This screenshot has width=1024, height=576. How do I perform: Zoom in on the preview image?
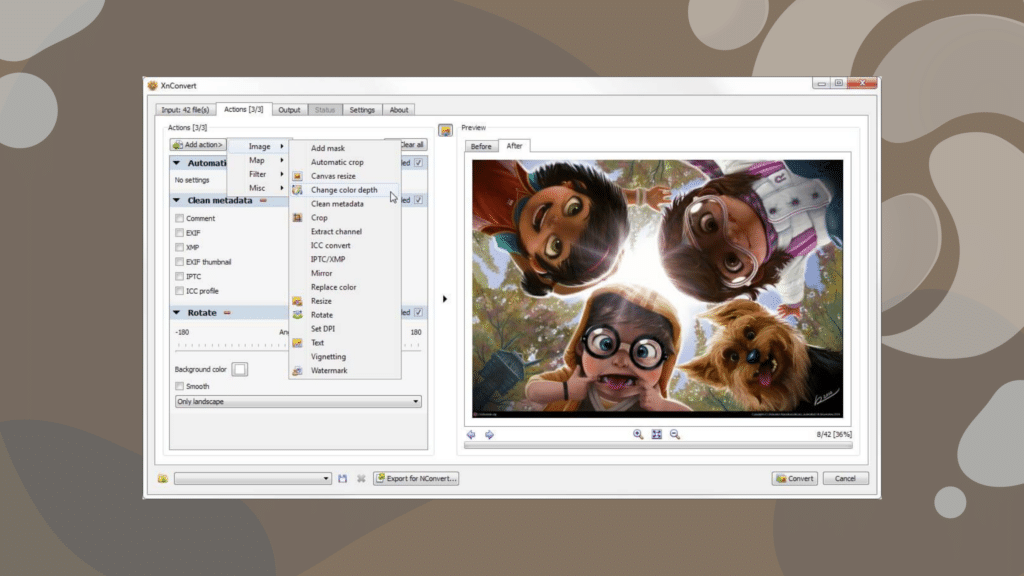point(638,435)
